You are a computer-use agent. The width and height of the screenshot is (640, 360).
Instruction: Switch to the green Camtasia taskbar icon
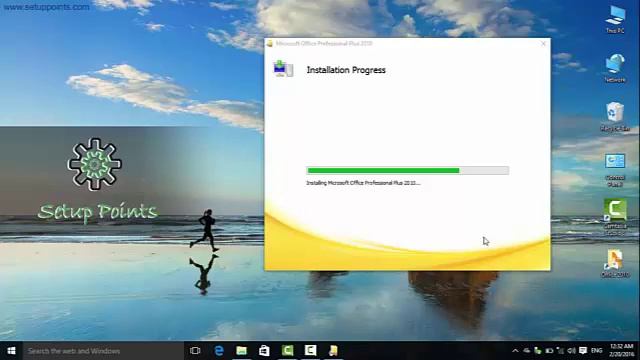click(x=287, y=351)
